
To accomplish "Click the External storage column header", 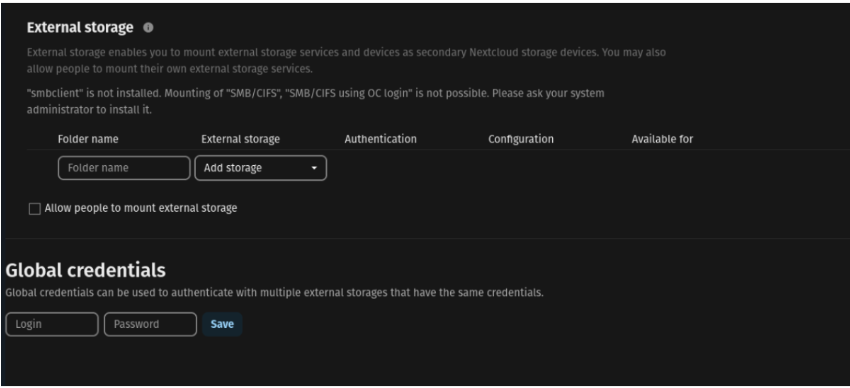I will pos(241,139).
